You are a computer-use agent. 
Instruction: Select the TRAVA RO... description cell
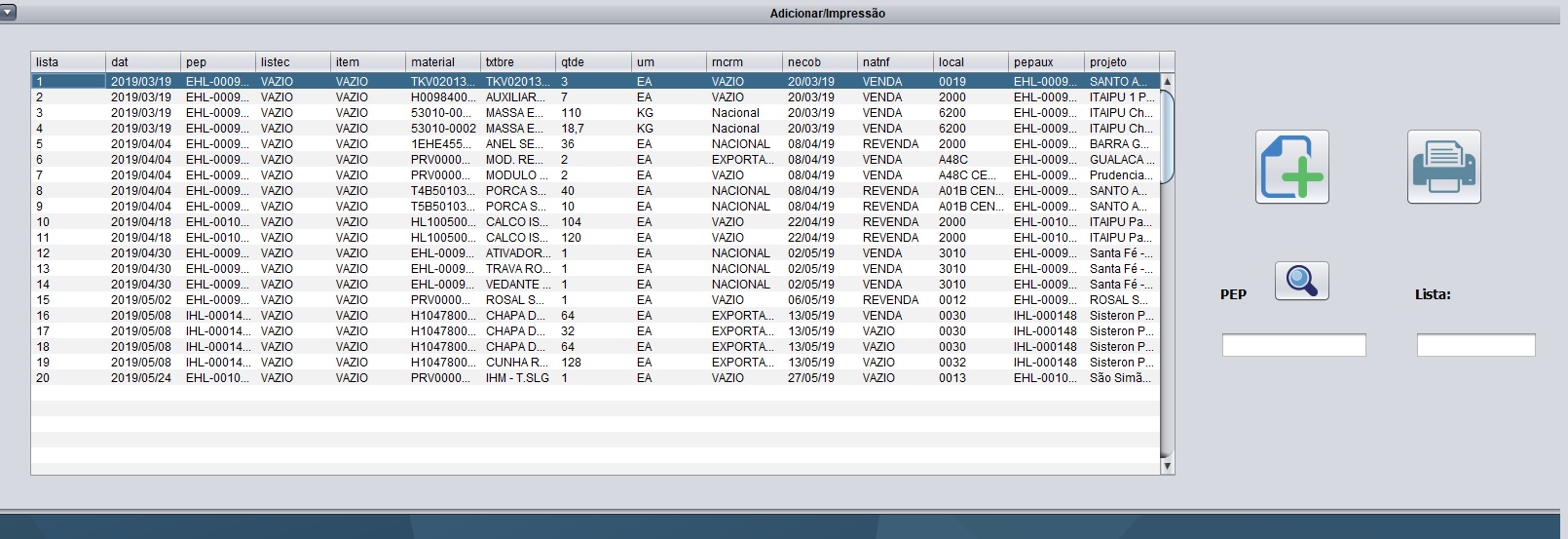[x=518, y=269]
